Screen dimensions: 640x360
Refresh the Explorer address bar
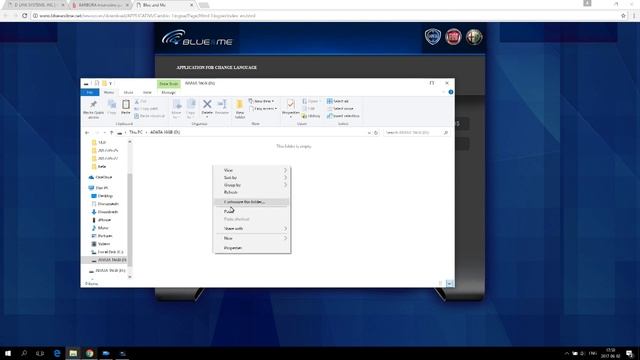coord(376,133)
